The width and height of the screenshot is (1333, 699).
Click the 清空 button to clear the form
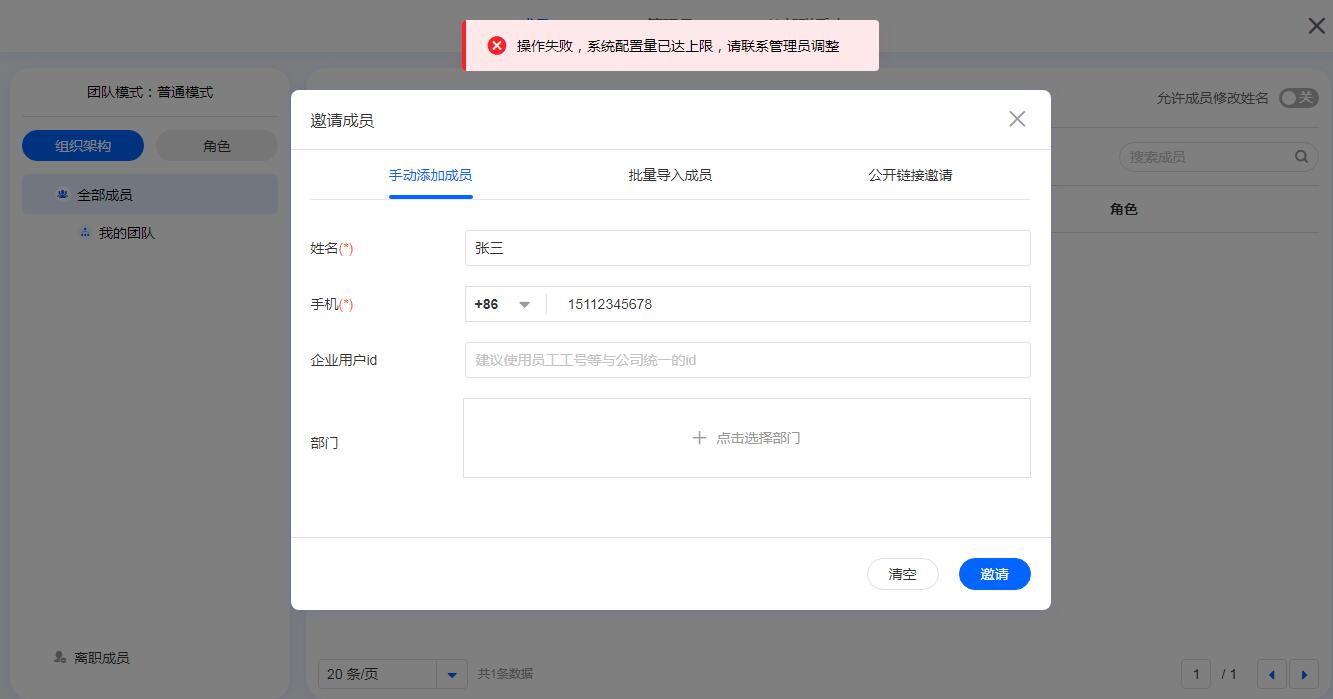pos(902,574)
